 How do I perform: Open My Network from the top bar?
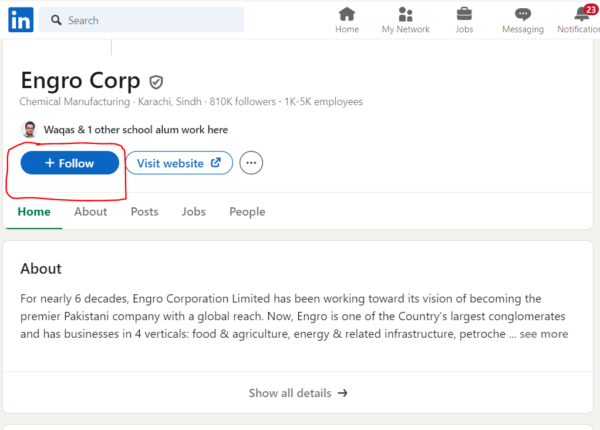tap(406, 20)
